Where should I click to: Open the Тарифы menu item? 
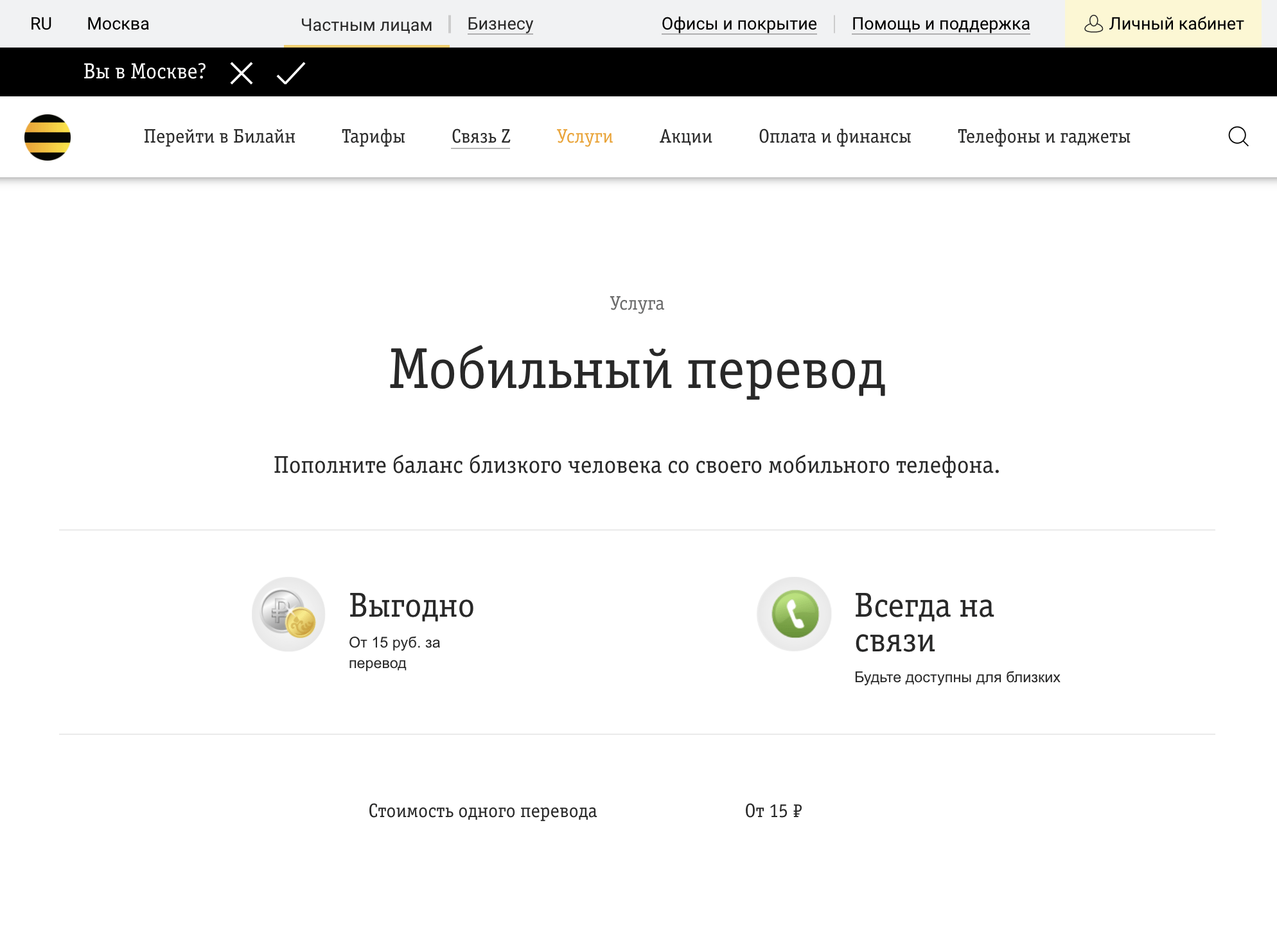[373, 136]
